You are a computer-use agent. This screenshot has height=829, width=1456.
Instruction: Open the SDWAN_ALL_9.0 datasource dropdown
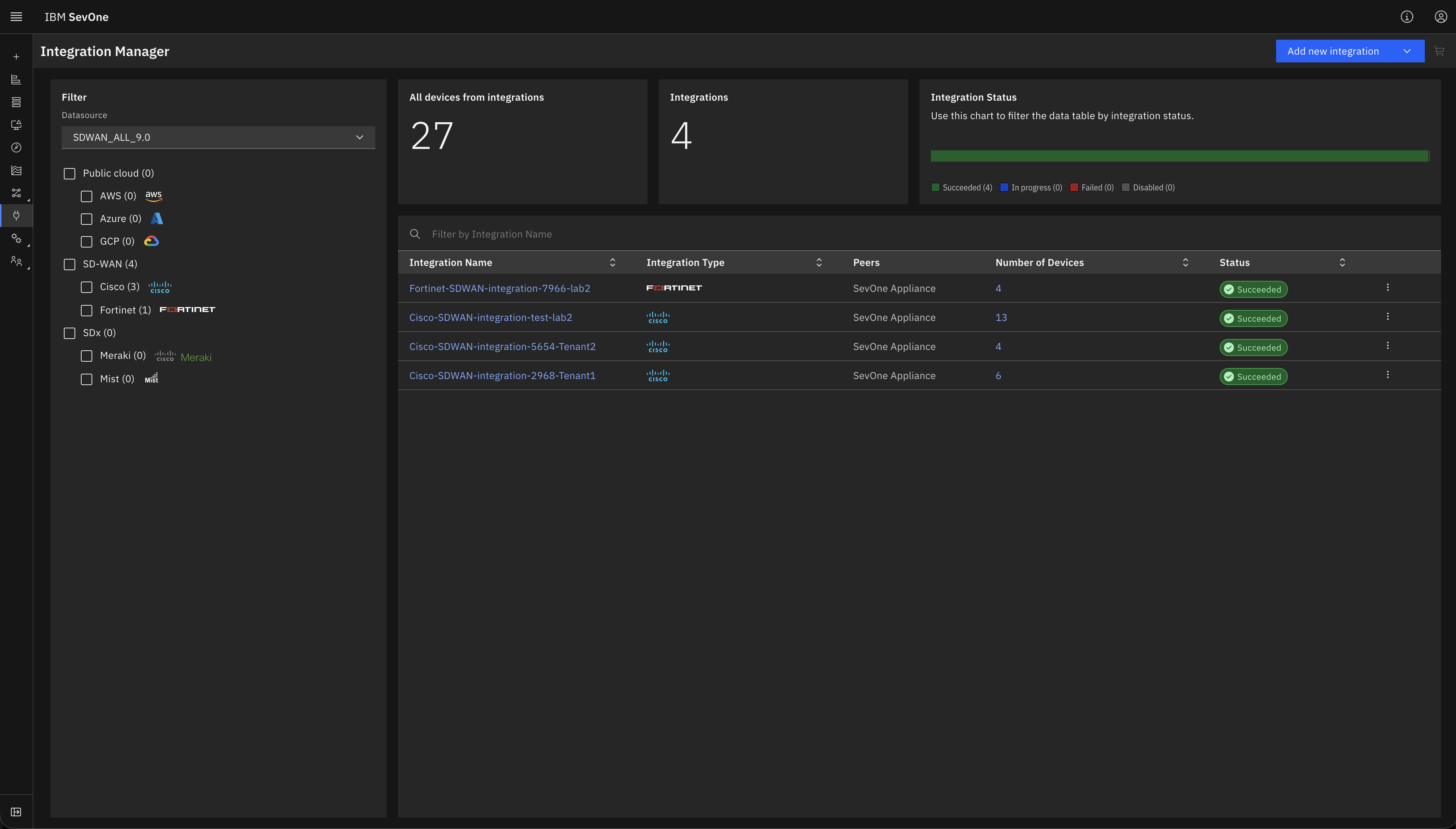pos(218,137)
